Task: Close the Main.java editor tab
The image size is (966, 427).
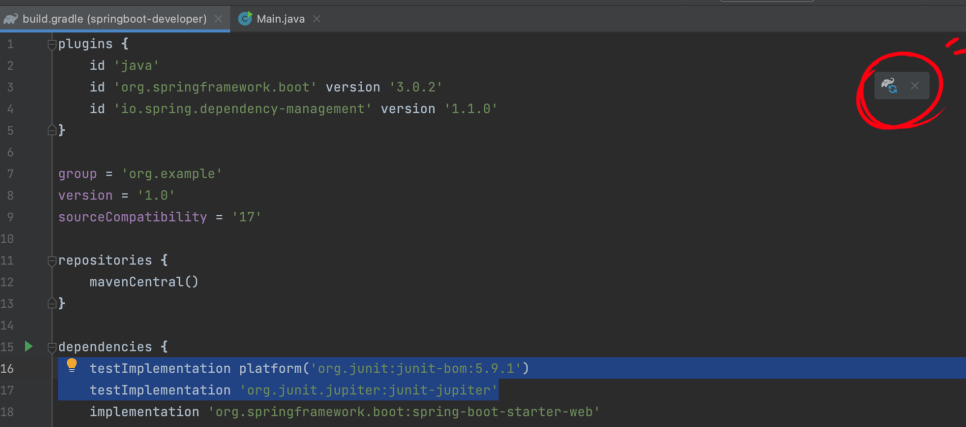Action: pyautogui.click(x=317, y=19)
